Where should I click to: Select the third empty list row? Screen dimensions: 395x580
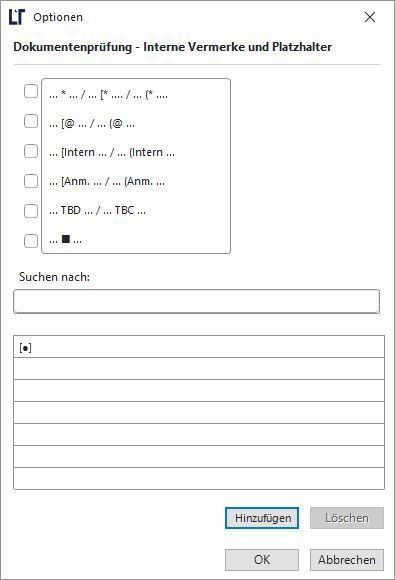coord(199,412)
